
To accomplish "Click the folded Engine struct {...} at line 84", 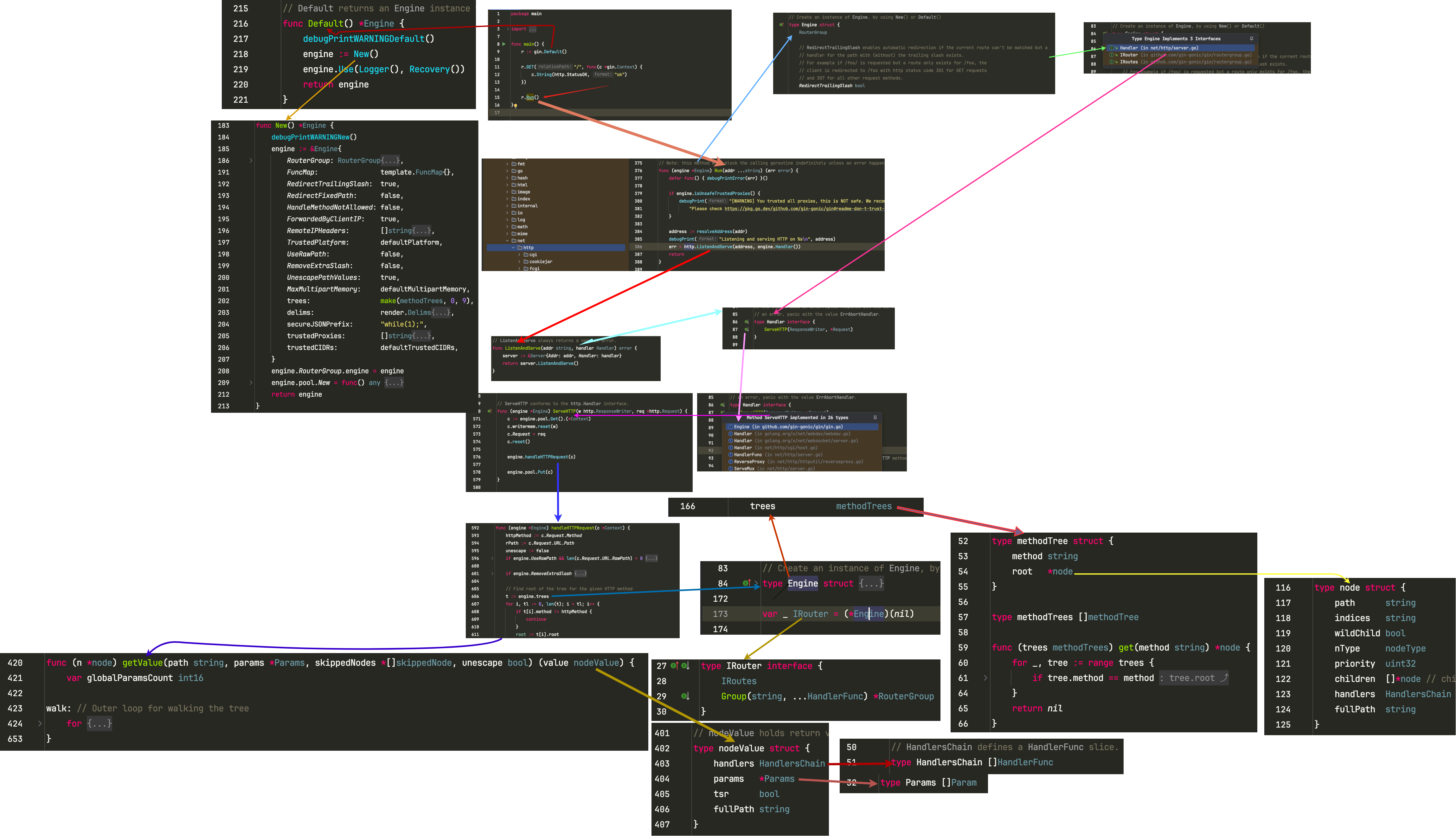I will 871,583.
